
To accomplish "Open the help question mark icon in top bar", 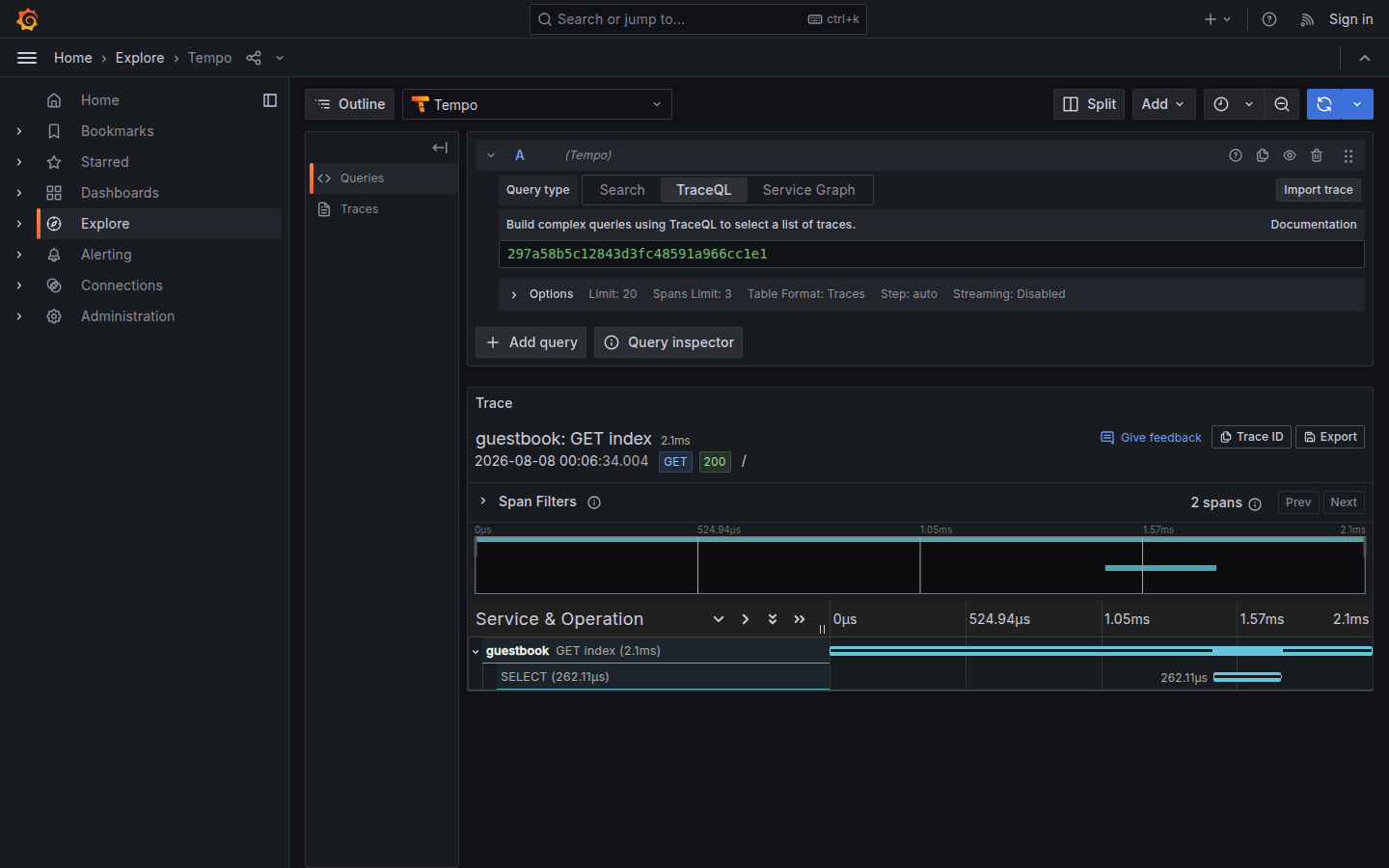I will [x=1269, y=19].
